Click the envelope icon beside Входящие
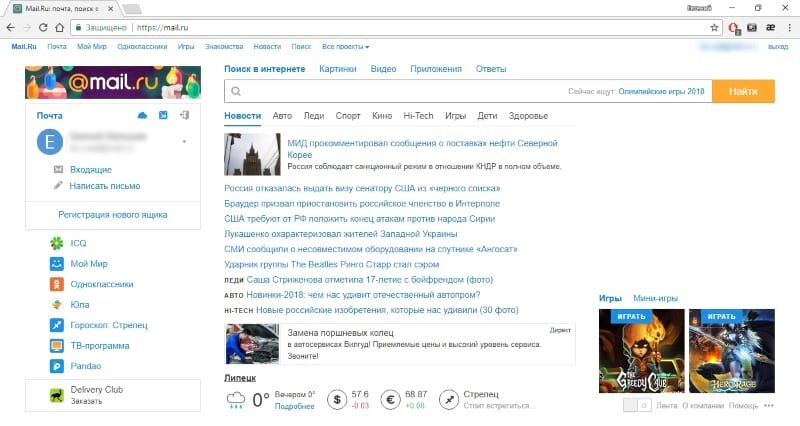 [x=59, y=169]
